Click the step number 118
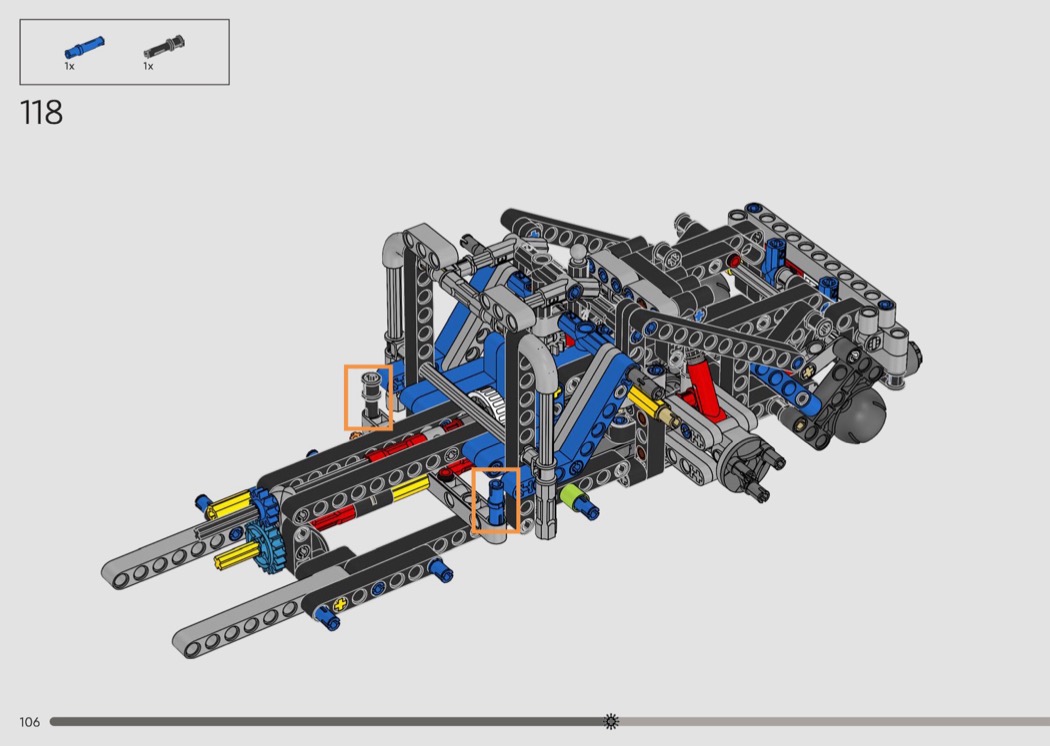Image resolution: width=1050 pixels, height=746 pixels. (41, 112)
